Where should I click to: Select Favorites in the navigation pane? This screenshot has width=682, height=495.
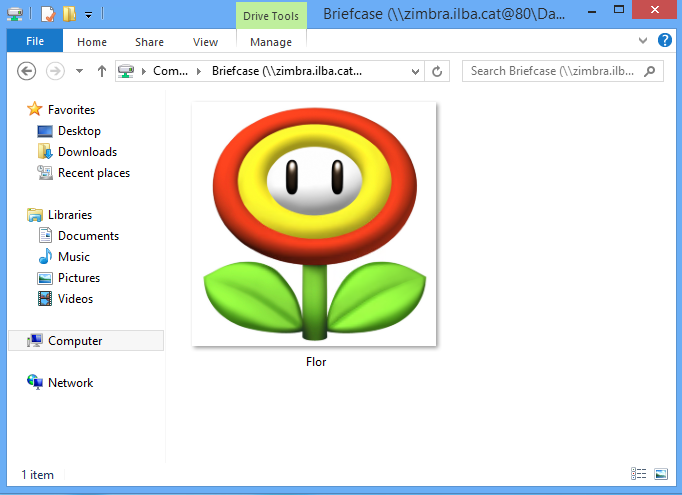tap(71, 110)
